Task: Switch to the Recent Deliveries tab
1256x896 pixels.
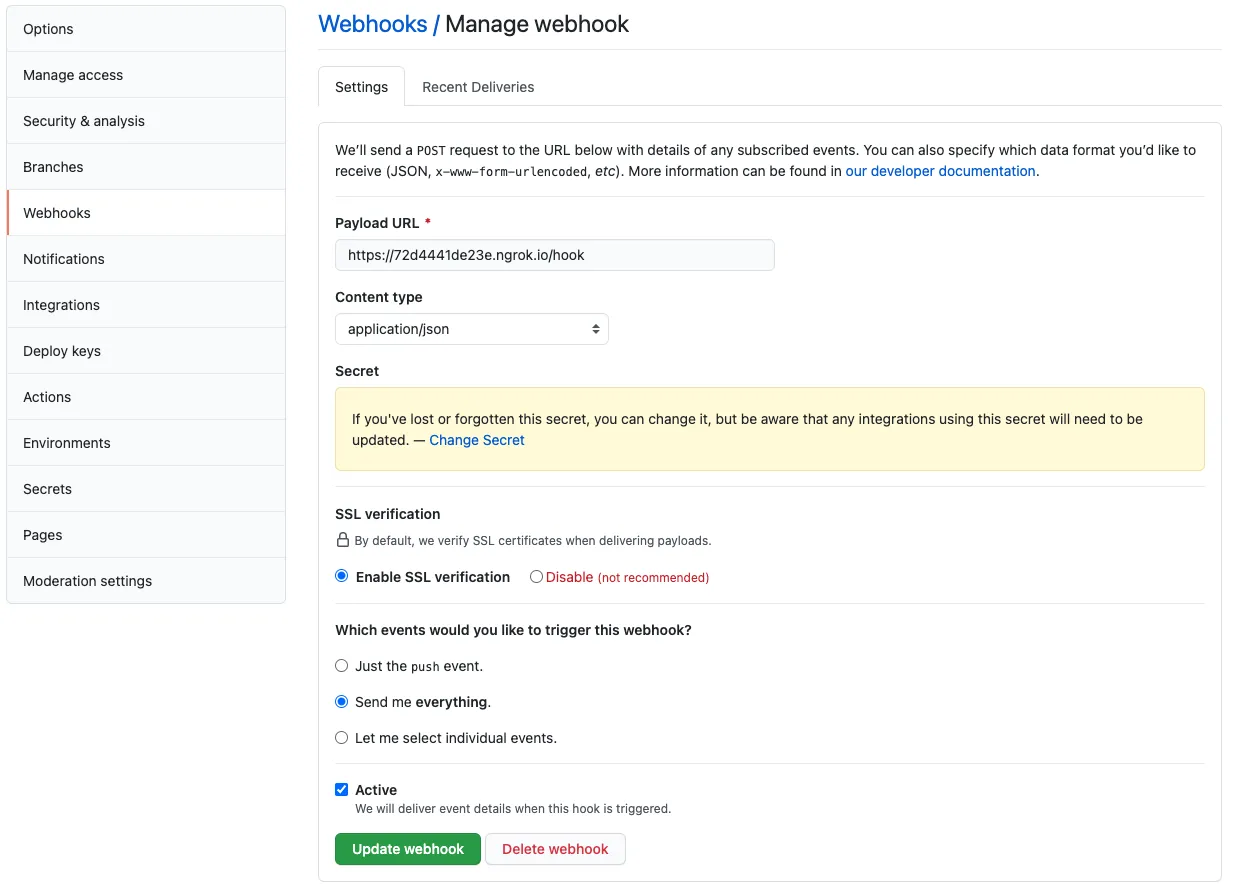Action: 478,87
